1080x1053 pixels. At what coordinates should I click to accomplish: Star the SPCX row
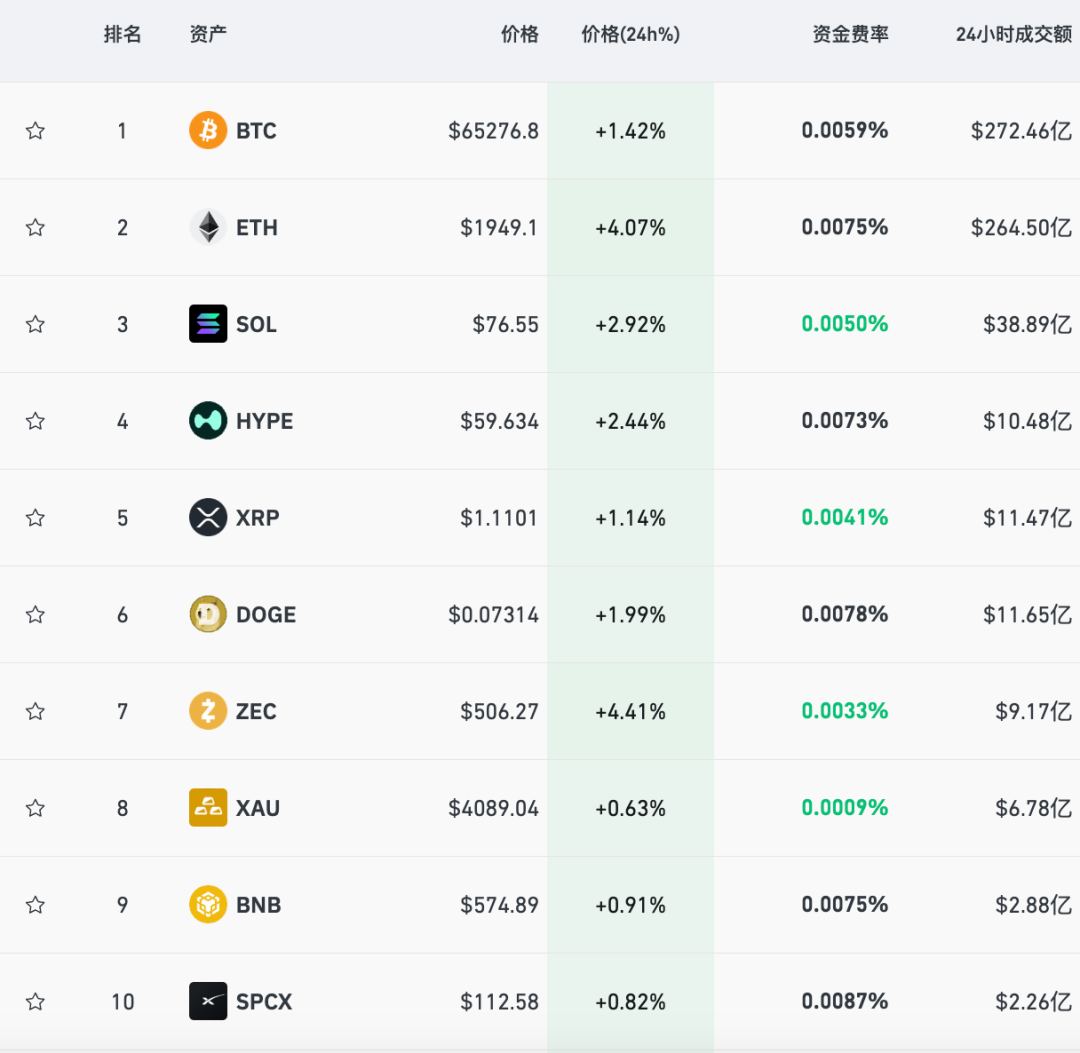35,1001
